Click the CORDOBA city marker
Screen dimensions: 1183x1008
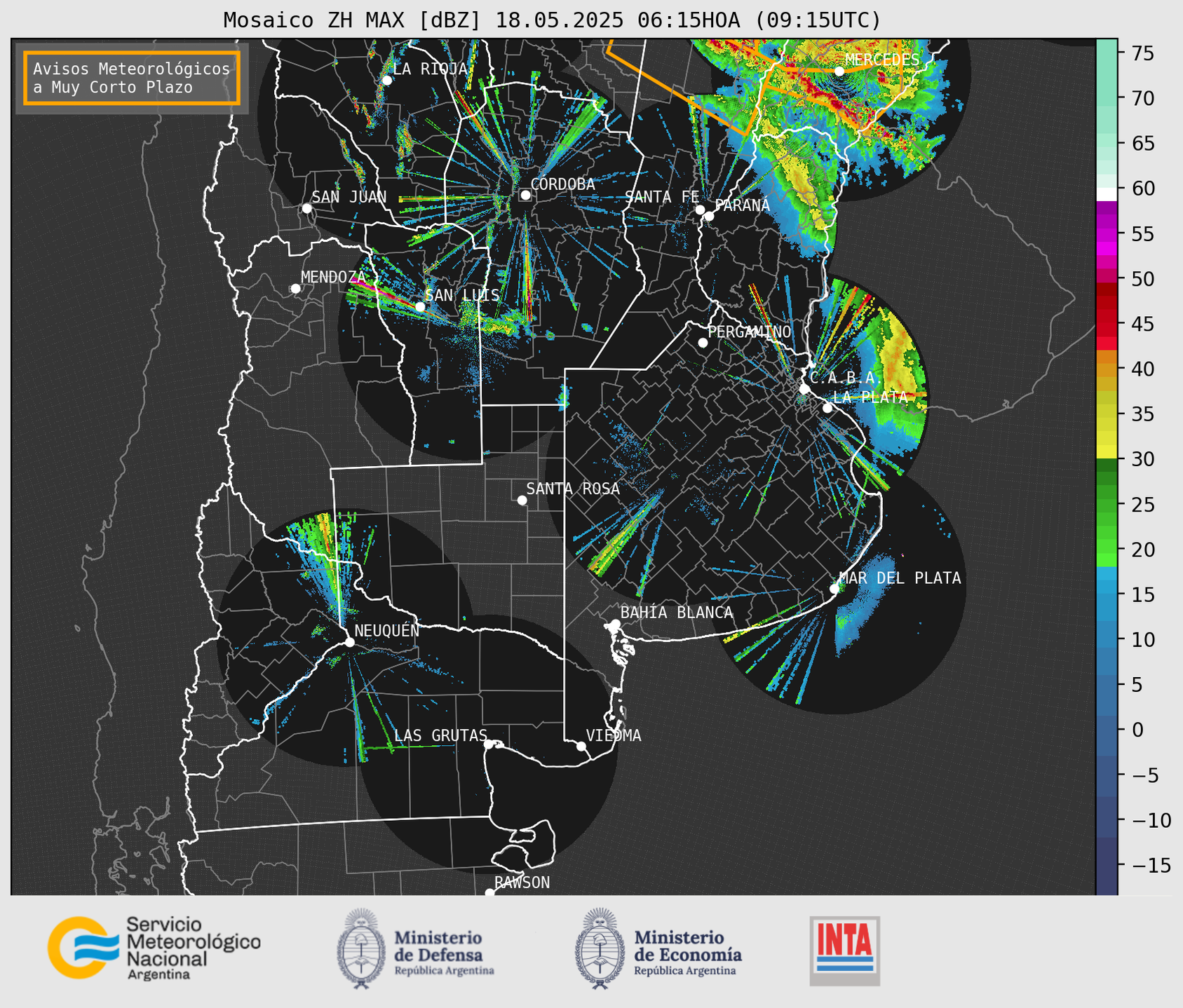[x=525, y=195]
